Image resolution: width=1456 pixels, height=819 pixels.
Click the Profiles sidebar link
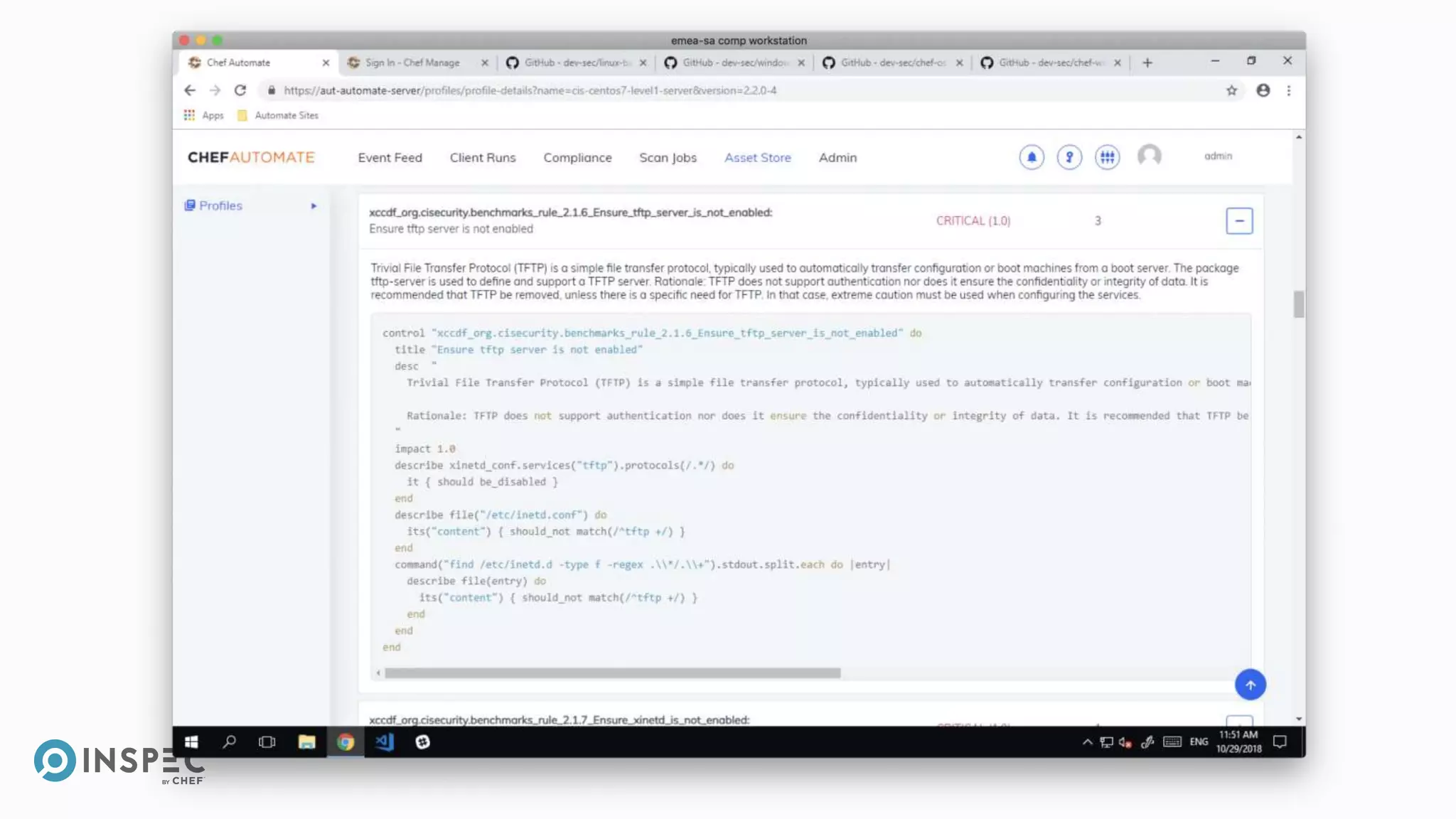coord(220,205)
